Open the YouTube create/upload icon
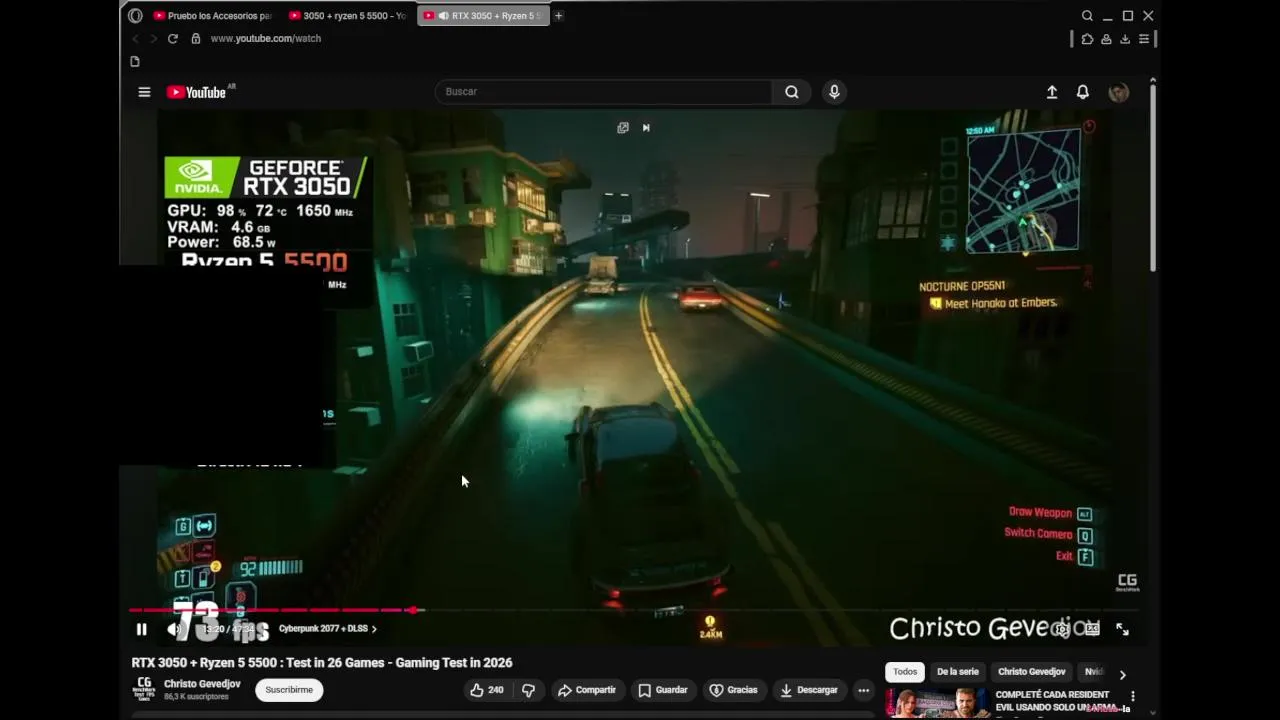Screen dimensions: 1280x720 click(1052, 92)
